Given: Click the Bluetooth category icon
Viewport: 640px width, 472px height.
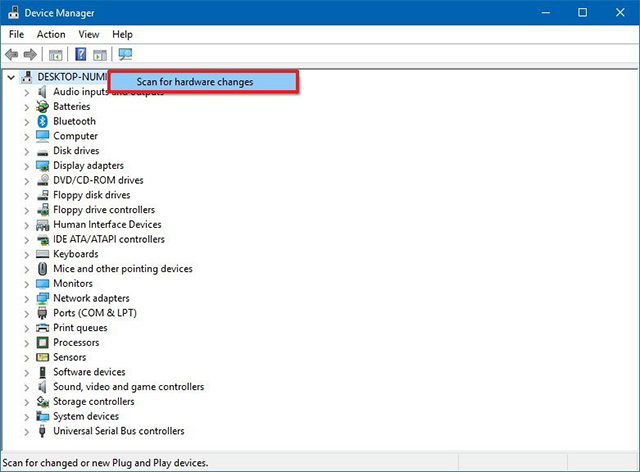Looking at the screenshot, I should pos(42,121).
